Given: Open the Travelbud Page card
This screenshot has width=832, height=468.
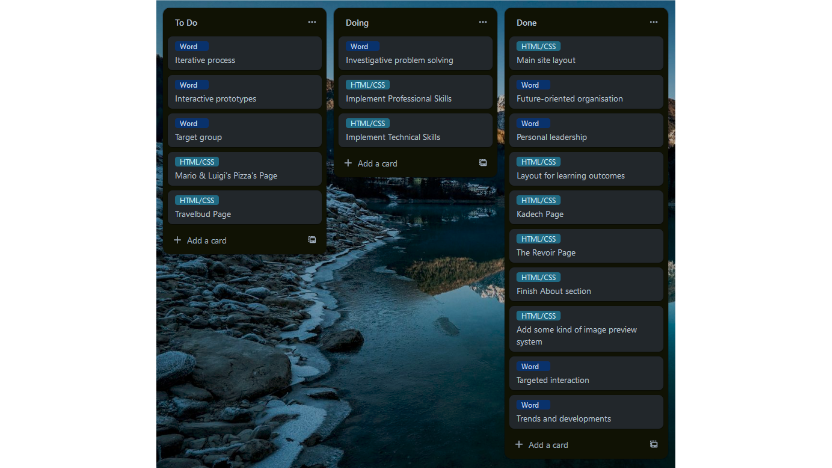Looking at the screenshot, I should point(245,207).
